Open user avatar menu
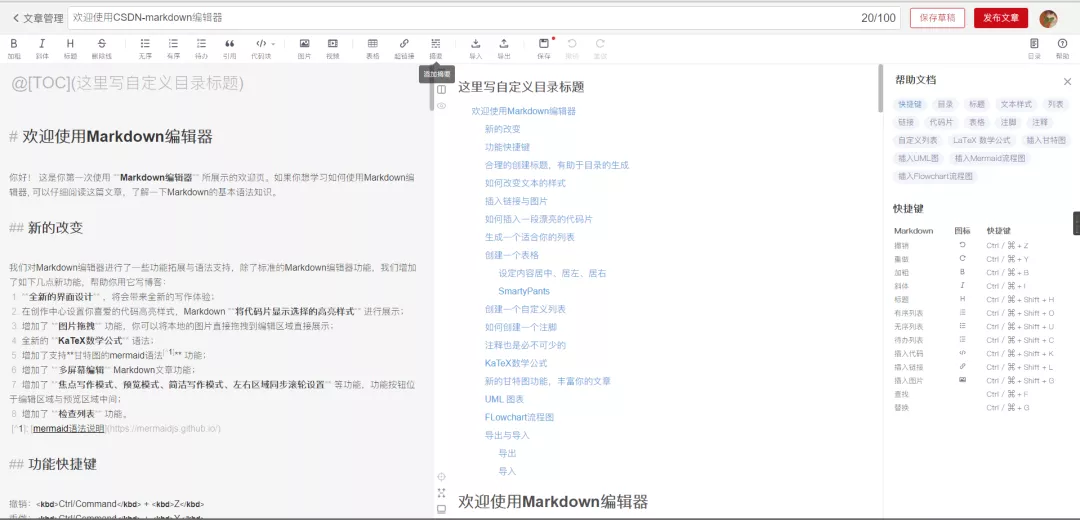The image size is (1080, 520). (x=1048, y=19)
